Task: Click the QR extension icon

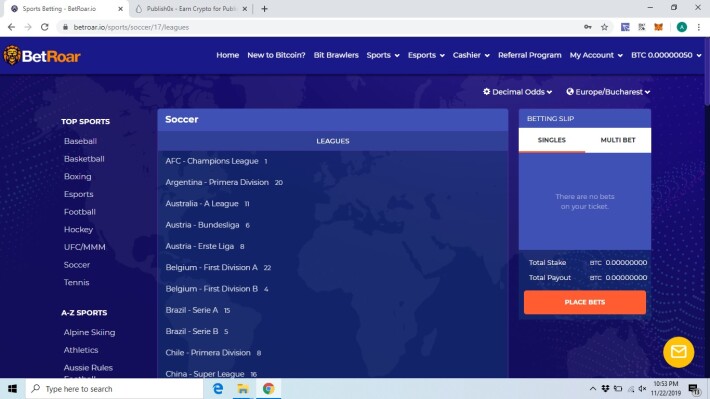Action: pyautogui.click(x=642, y=27)
